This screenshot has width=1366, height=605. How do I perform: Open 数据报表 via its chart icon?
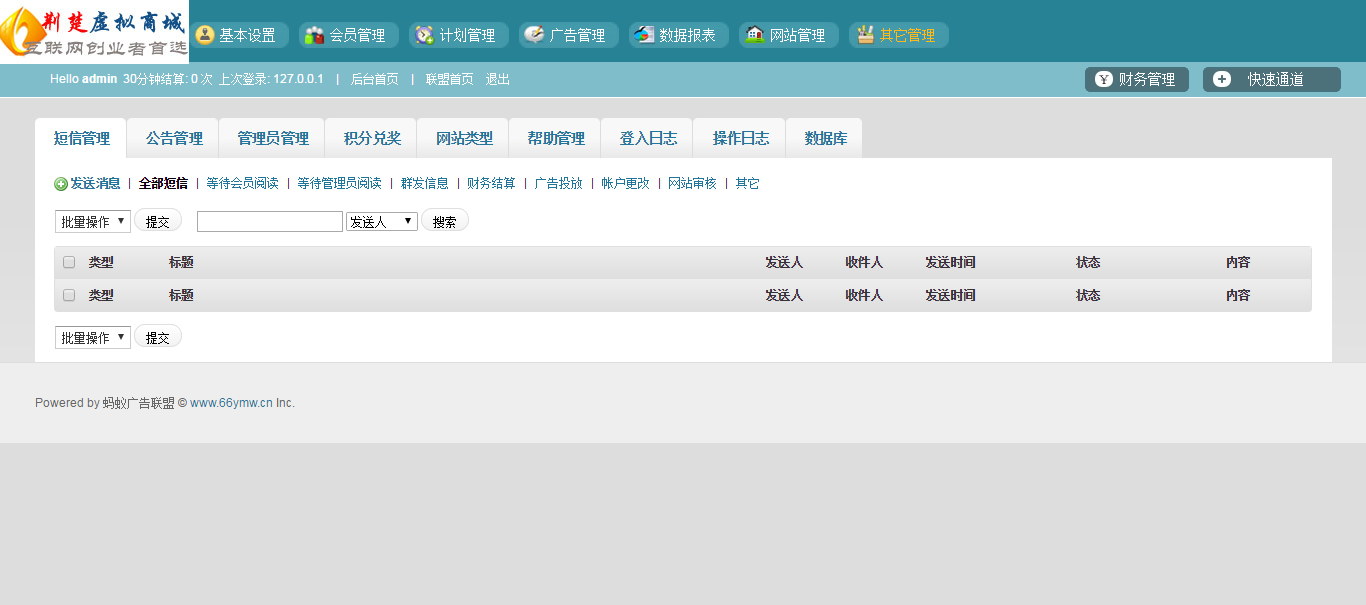click(x=645, y=35)
